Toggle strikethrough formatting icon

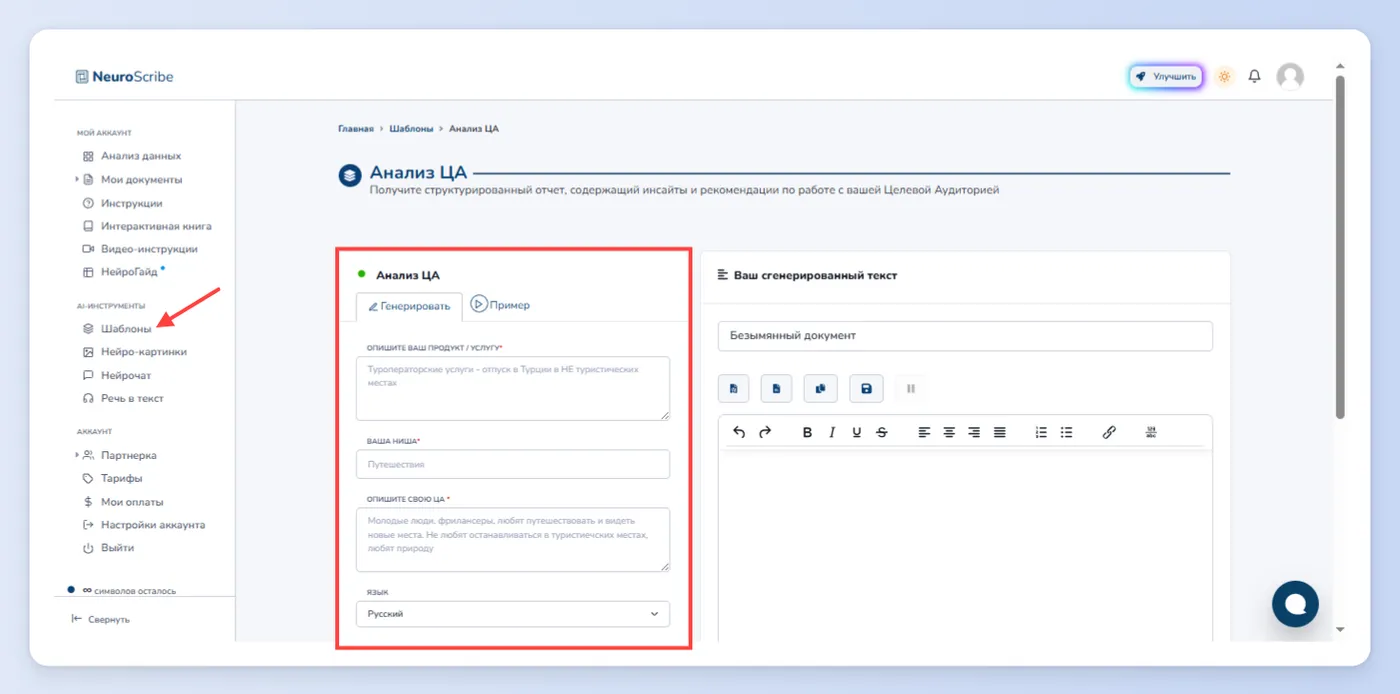881,432
